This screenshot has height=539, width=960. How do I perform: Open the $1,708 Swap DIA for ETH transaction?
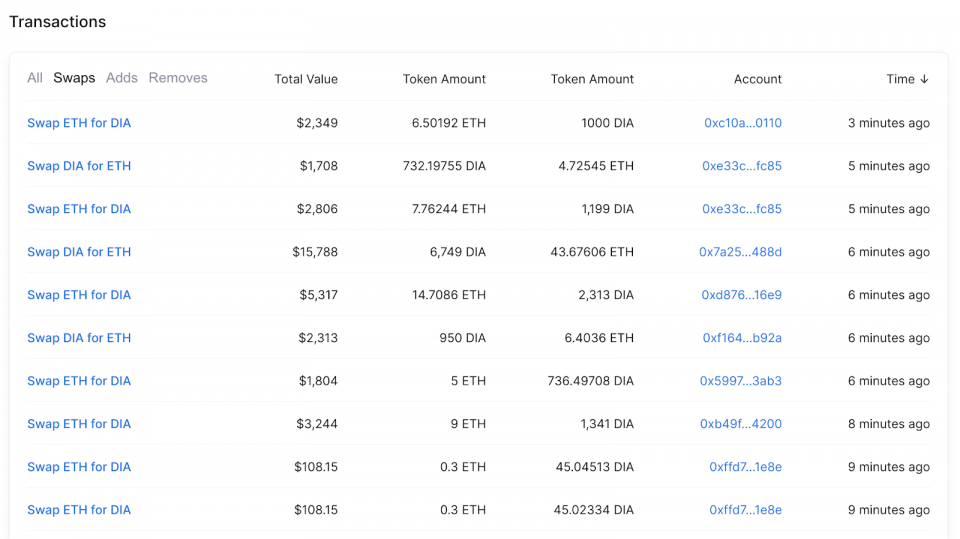[79, 166]
